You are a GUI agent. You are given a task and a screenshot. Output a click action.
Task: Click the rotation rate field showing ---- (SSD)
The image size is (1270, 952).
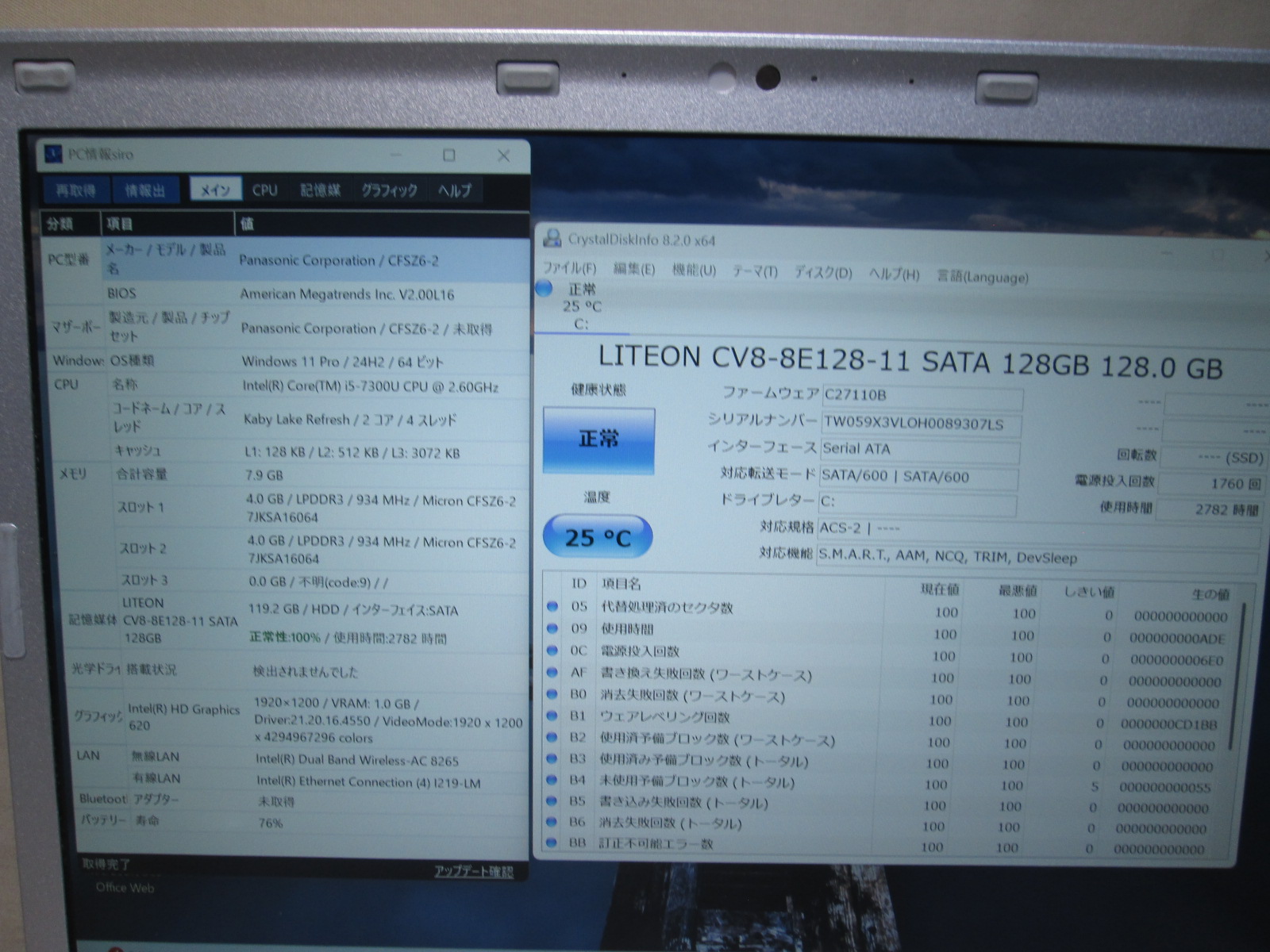[x=1214, y=458]
